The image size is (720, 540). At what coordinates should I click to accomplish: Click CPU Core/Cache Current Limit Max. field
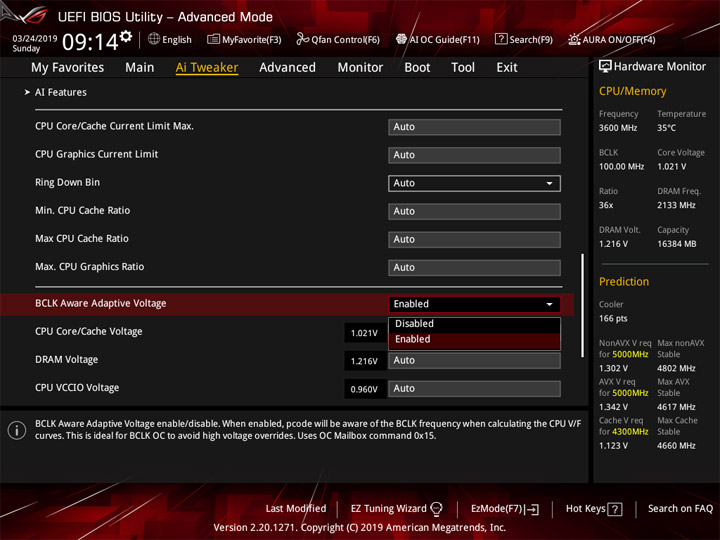click(474, 127)
